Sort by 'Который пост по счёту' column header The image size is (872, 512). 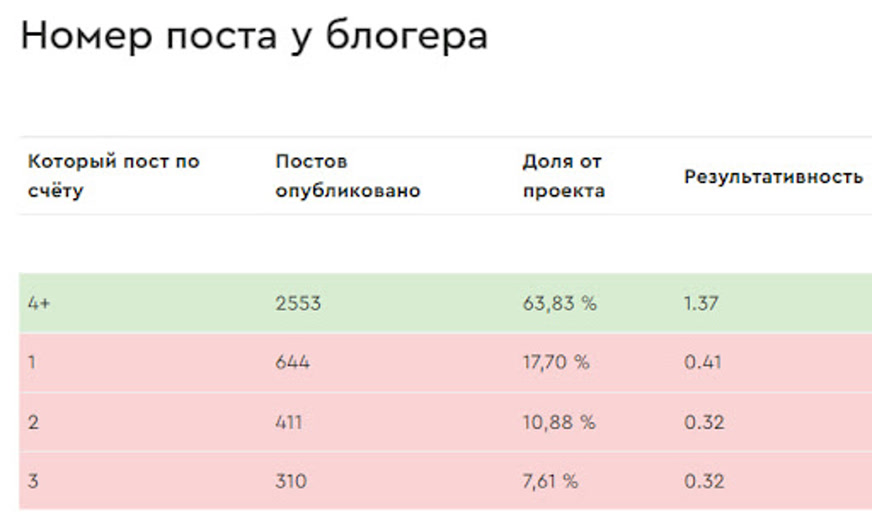(113, 176)
